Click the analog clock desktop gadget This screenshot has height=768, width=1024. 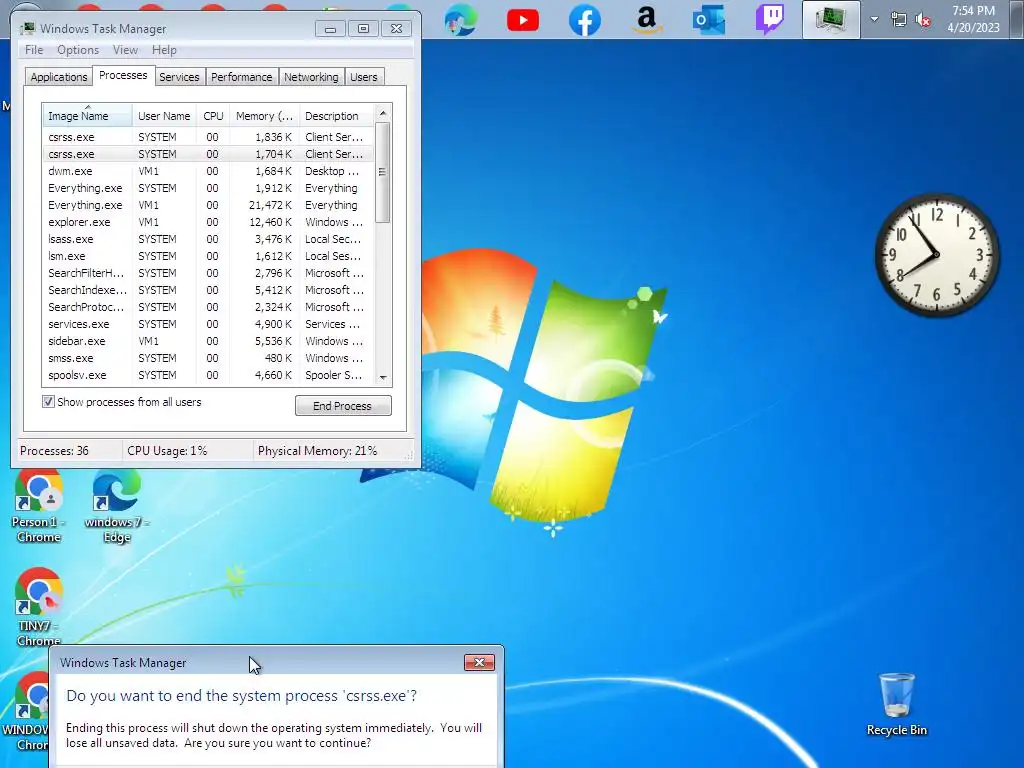coord(936,255)
